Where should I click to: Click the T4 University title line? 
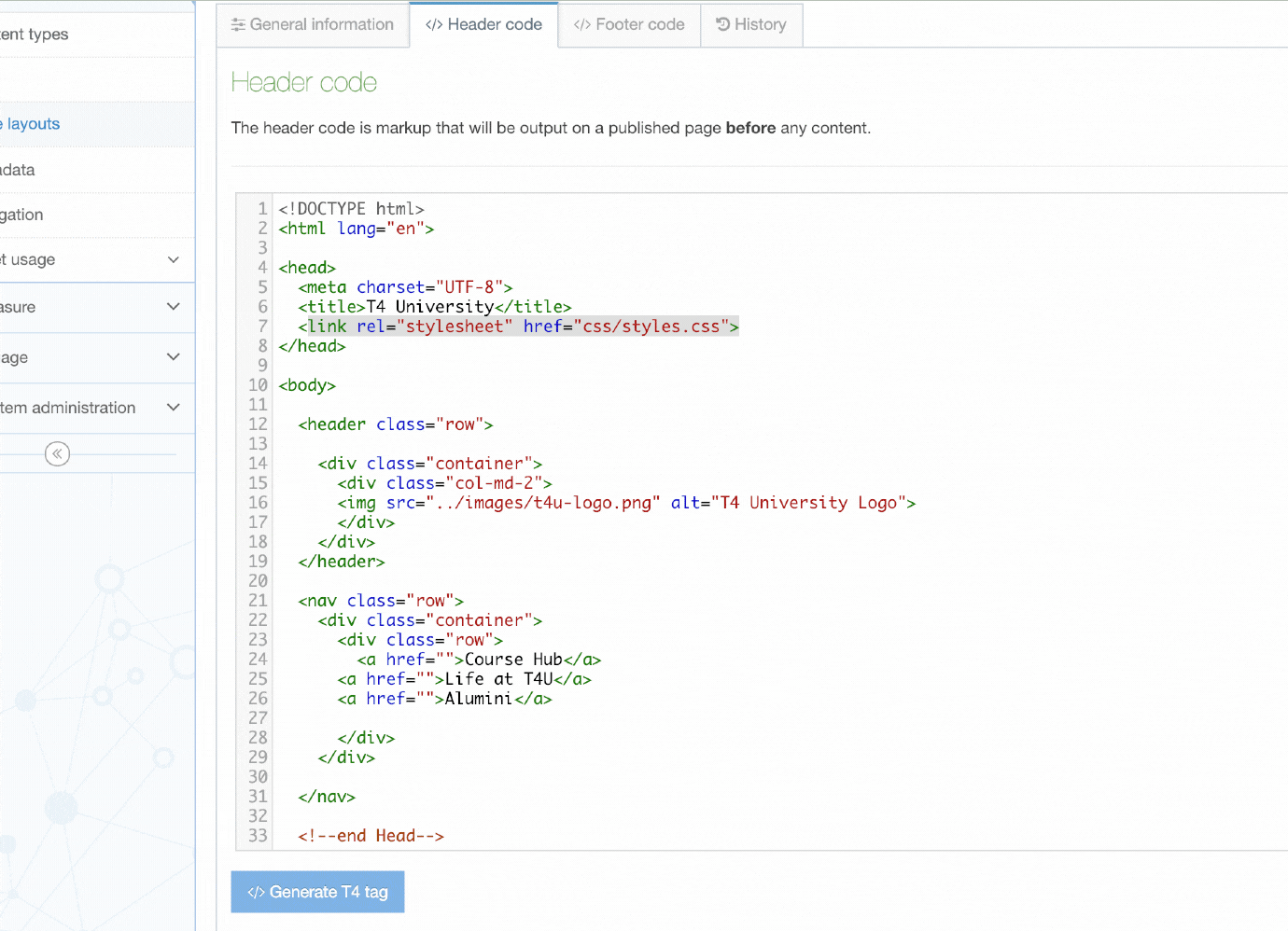point(434,307)
